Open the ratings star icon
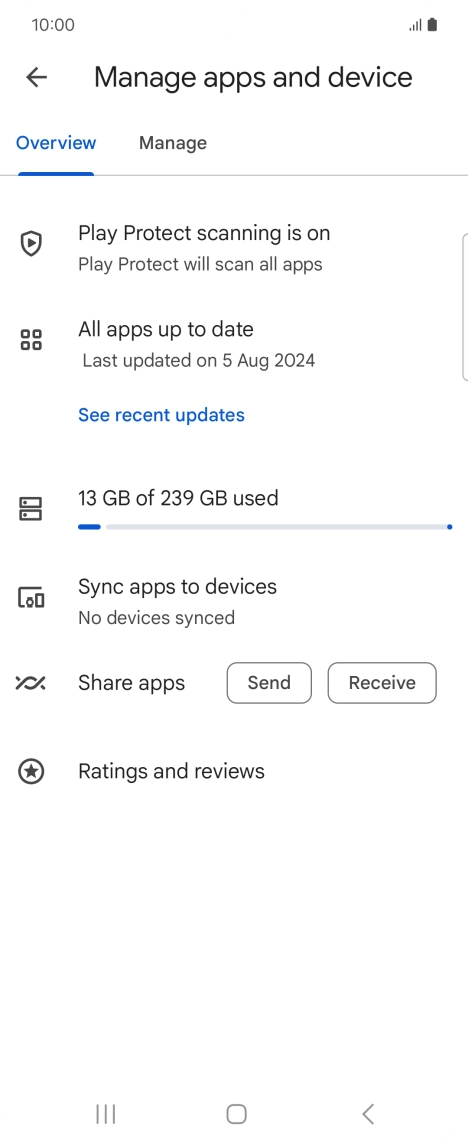Viewport: 468px width, 1144px height. tap(31, 771)
